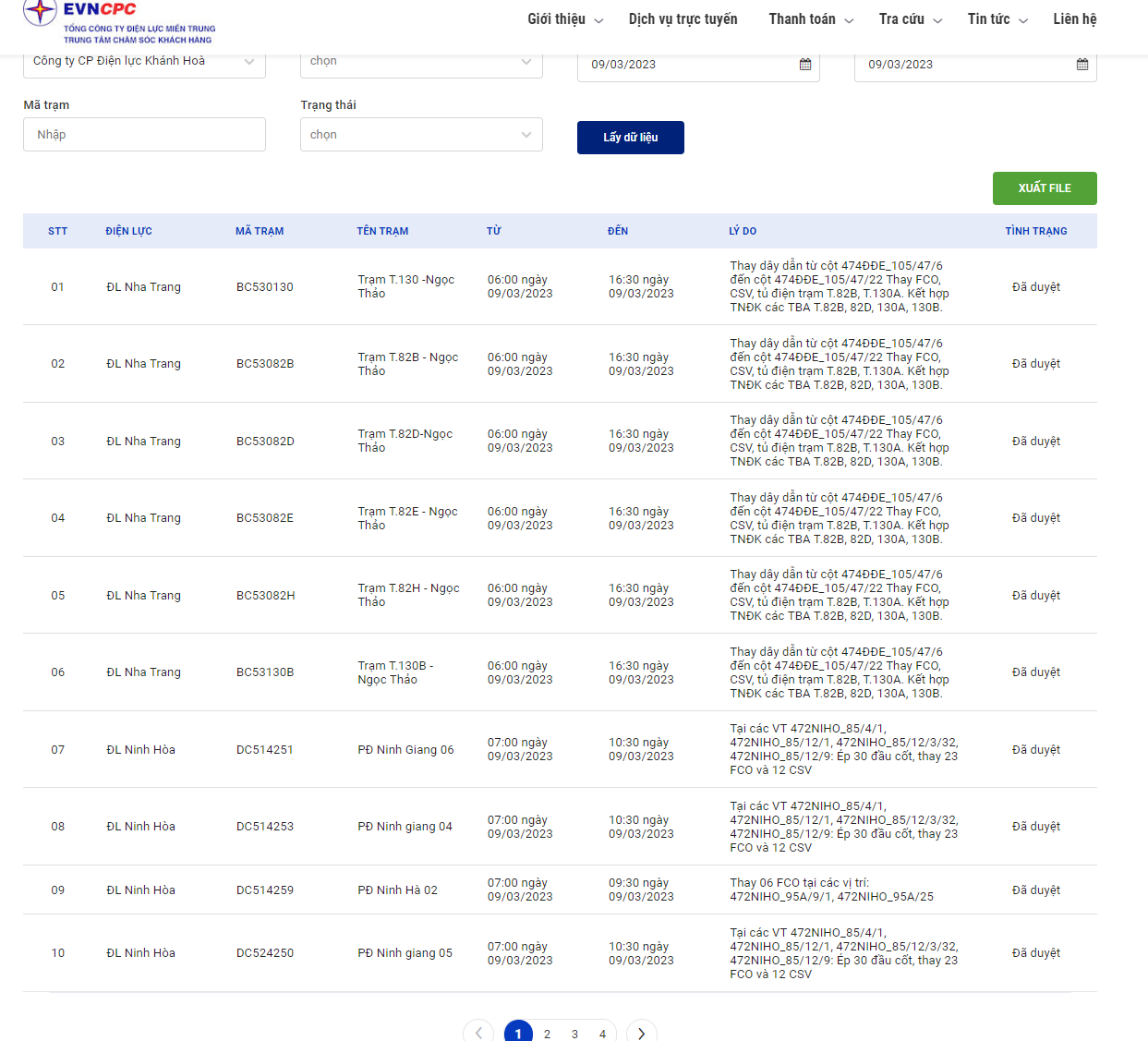Open the top chọn dropdown beside company

coord(421,62)
